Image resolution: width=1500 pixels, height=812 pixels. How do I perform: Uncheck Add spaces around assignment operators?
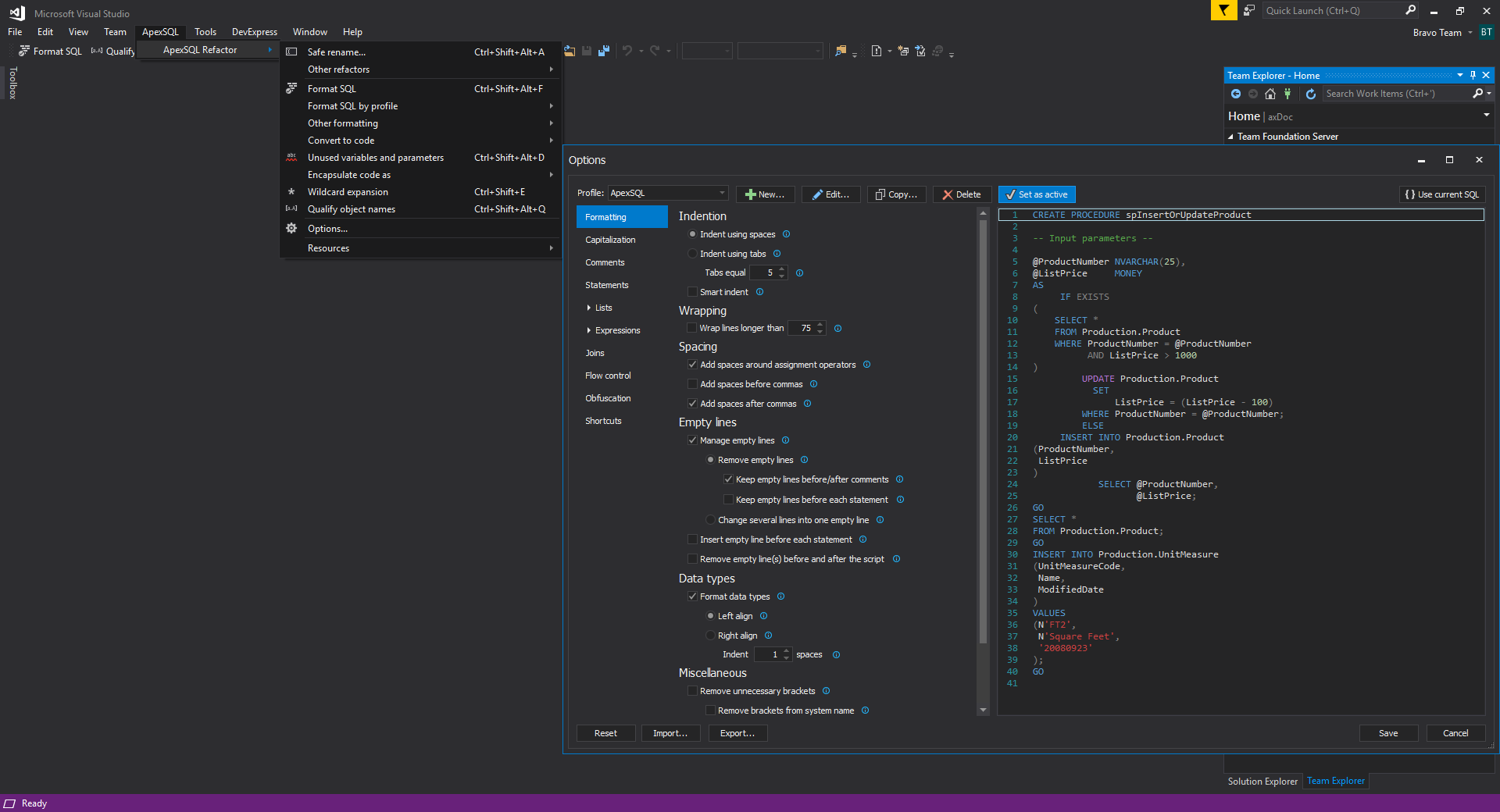click(x=692, y=365)
